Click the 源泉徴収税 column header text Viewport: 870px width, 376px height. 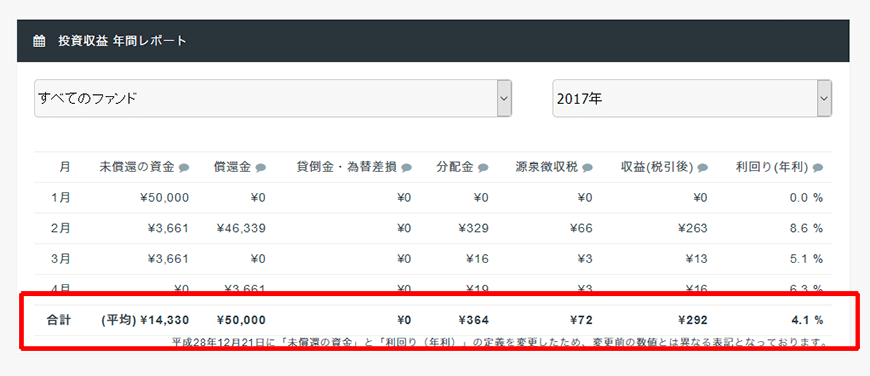(x=547, y=167)
